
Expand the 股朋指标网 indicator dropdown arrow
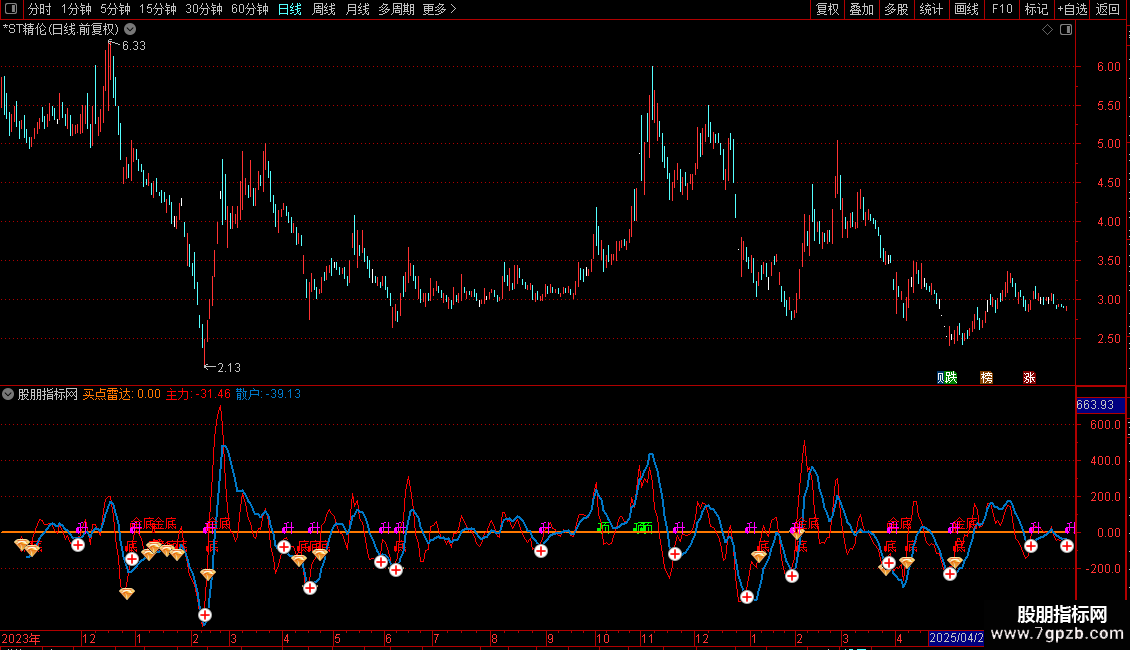9,394
